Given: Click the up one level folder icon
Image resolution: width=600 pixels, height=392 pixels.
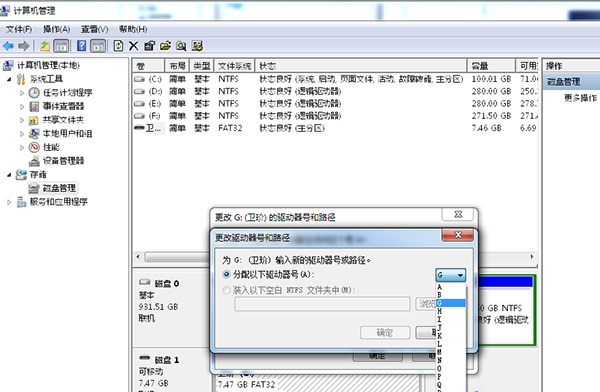Looking at the screenshot, I should tap(45, 46).
